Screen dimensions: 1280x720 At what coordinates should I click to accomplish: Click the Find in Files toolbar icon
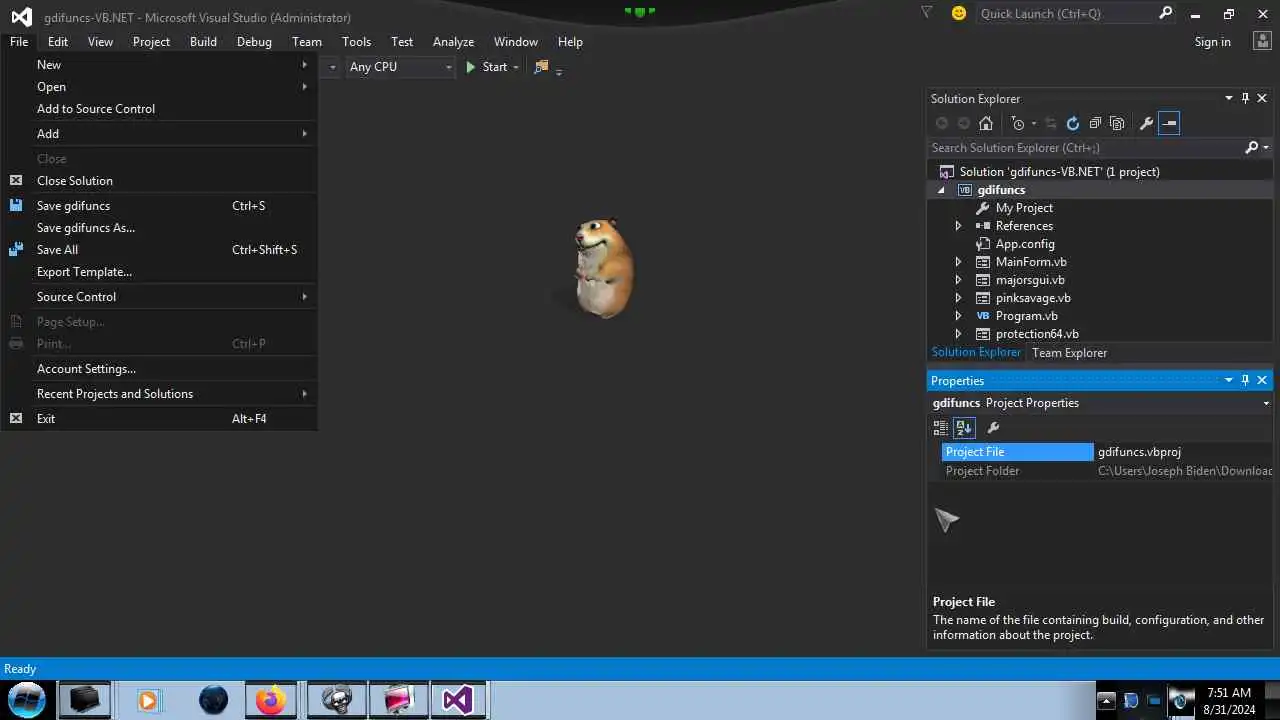point(541,67)
